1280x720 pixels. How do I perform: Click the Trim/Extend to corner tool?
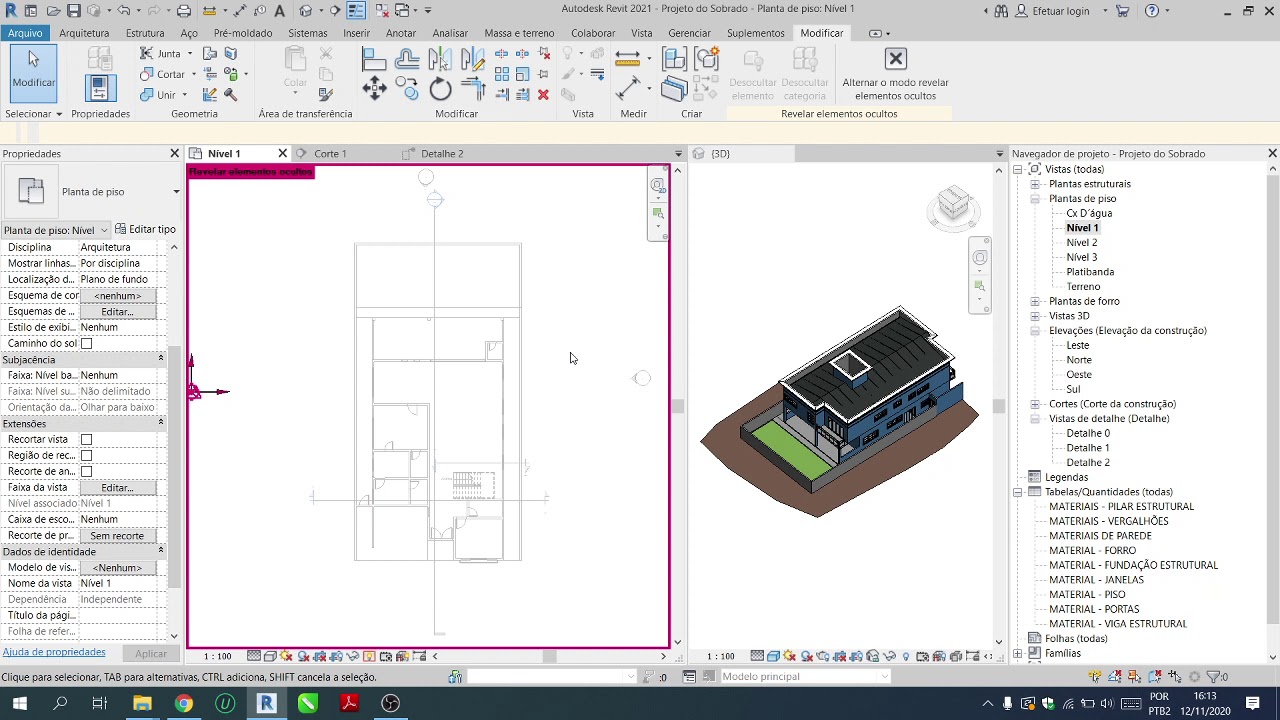coord(474,89)
